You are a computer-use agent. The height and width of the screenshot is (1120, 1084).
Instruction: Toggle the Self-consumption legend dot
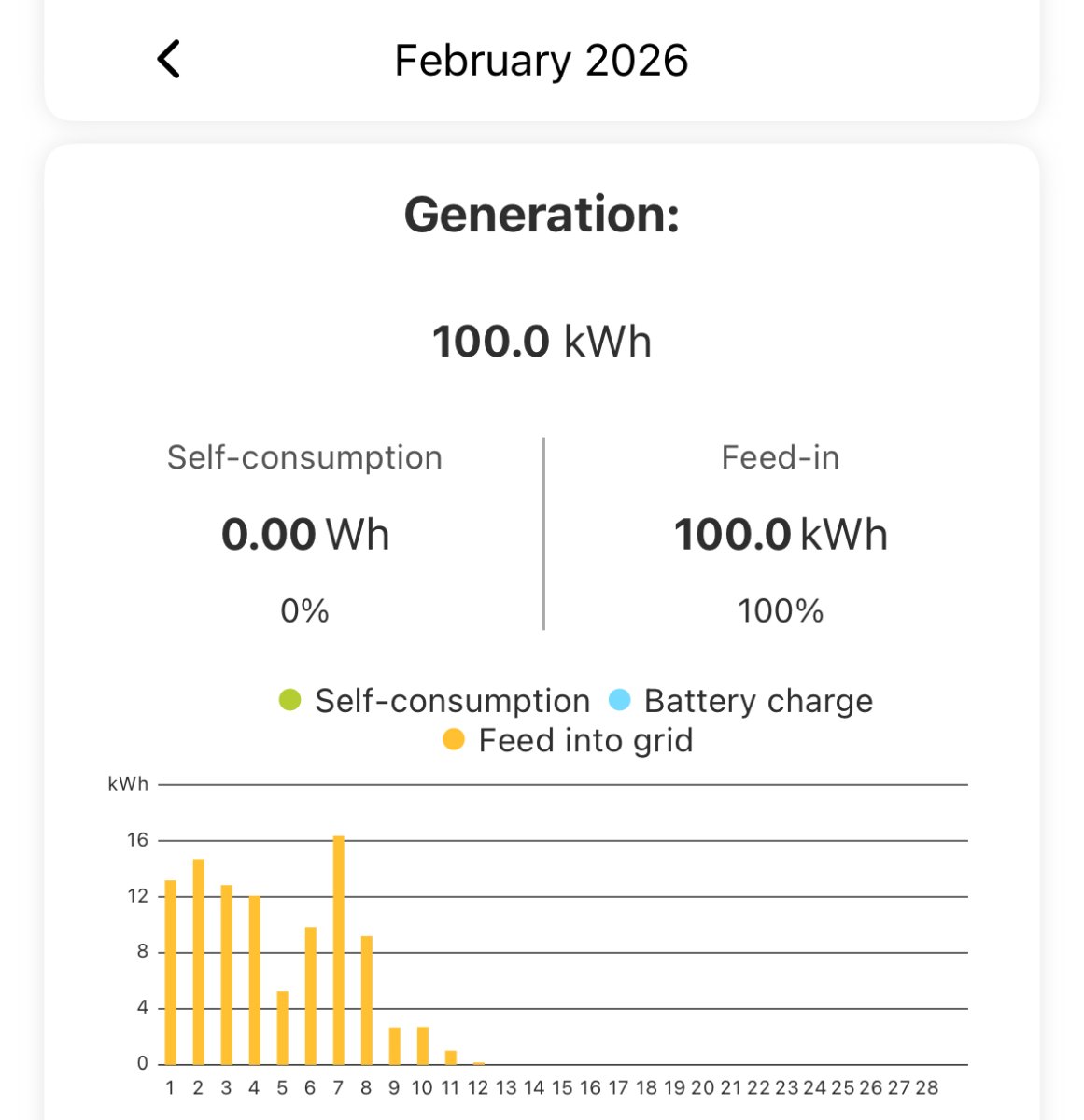pos(290,700)
